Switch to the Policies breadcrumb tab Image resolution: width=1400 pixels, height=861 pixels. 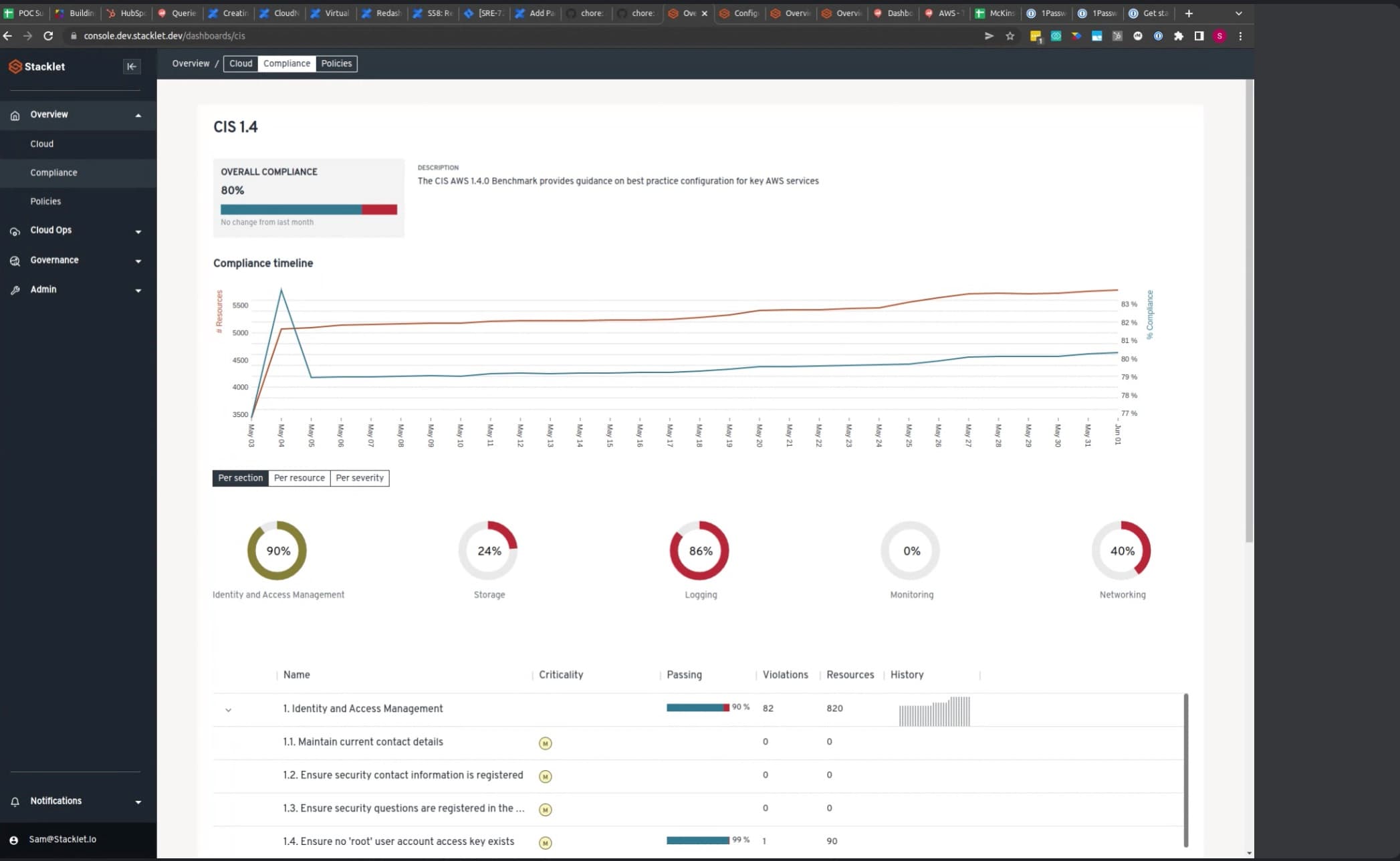(336, 64)
